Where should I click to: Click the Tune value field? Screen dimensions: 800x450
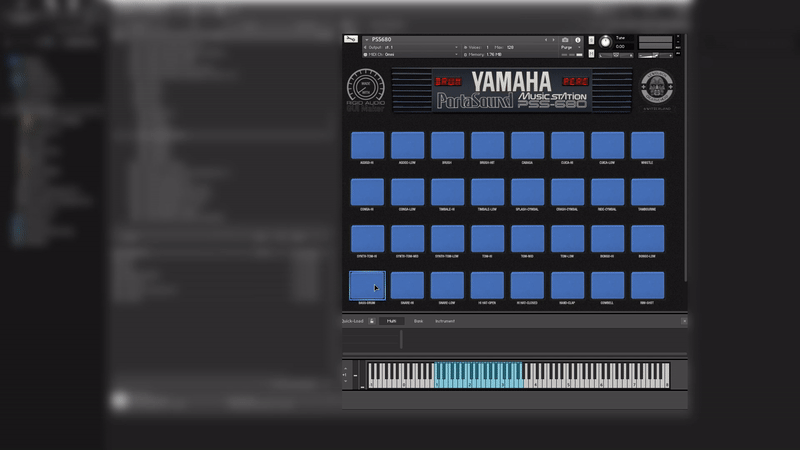coord(622,46)
